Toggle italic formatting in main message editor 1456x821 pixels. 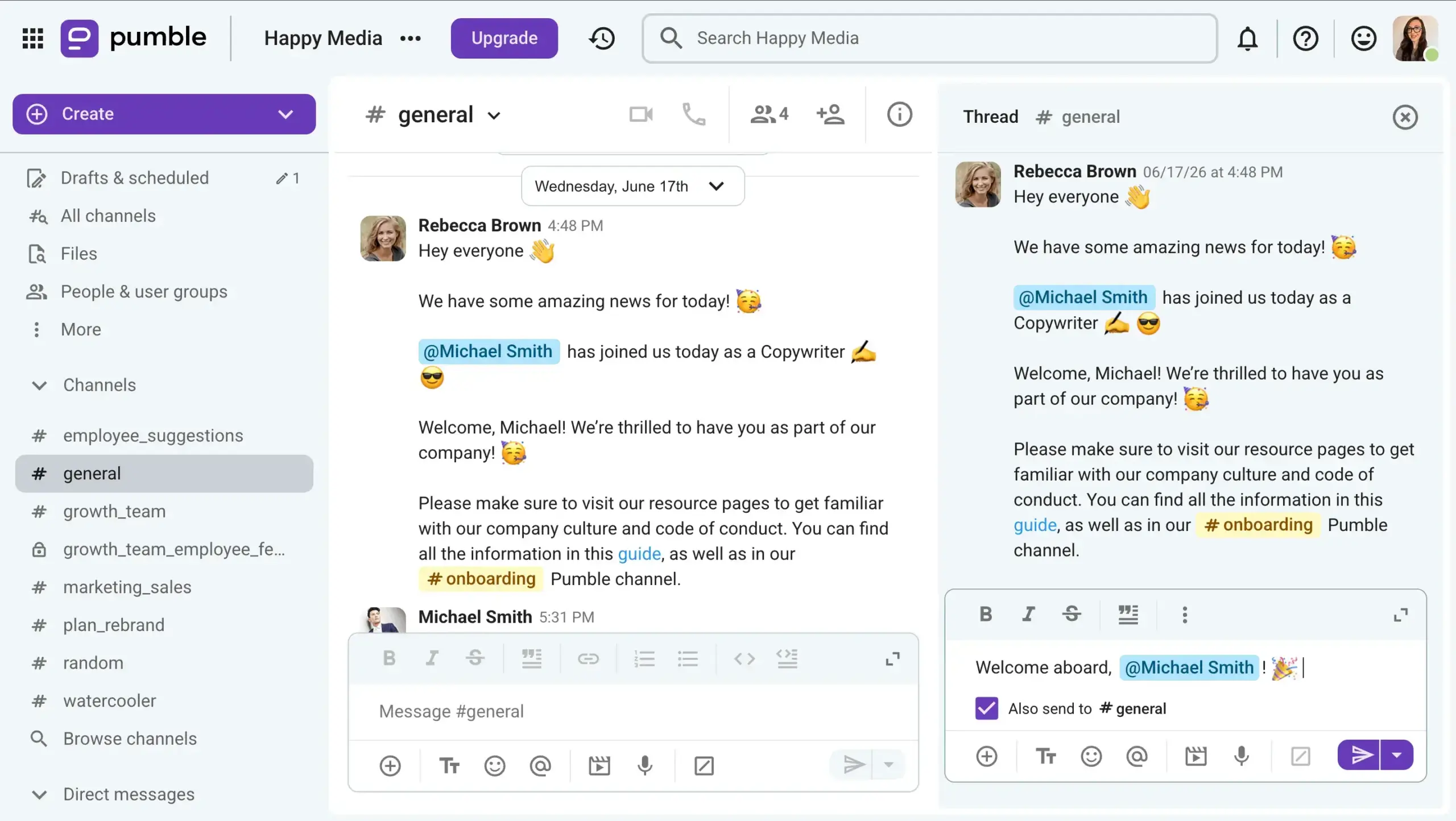[x=432, y=658]
